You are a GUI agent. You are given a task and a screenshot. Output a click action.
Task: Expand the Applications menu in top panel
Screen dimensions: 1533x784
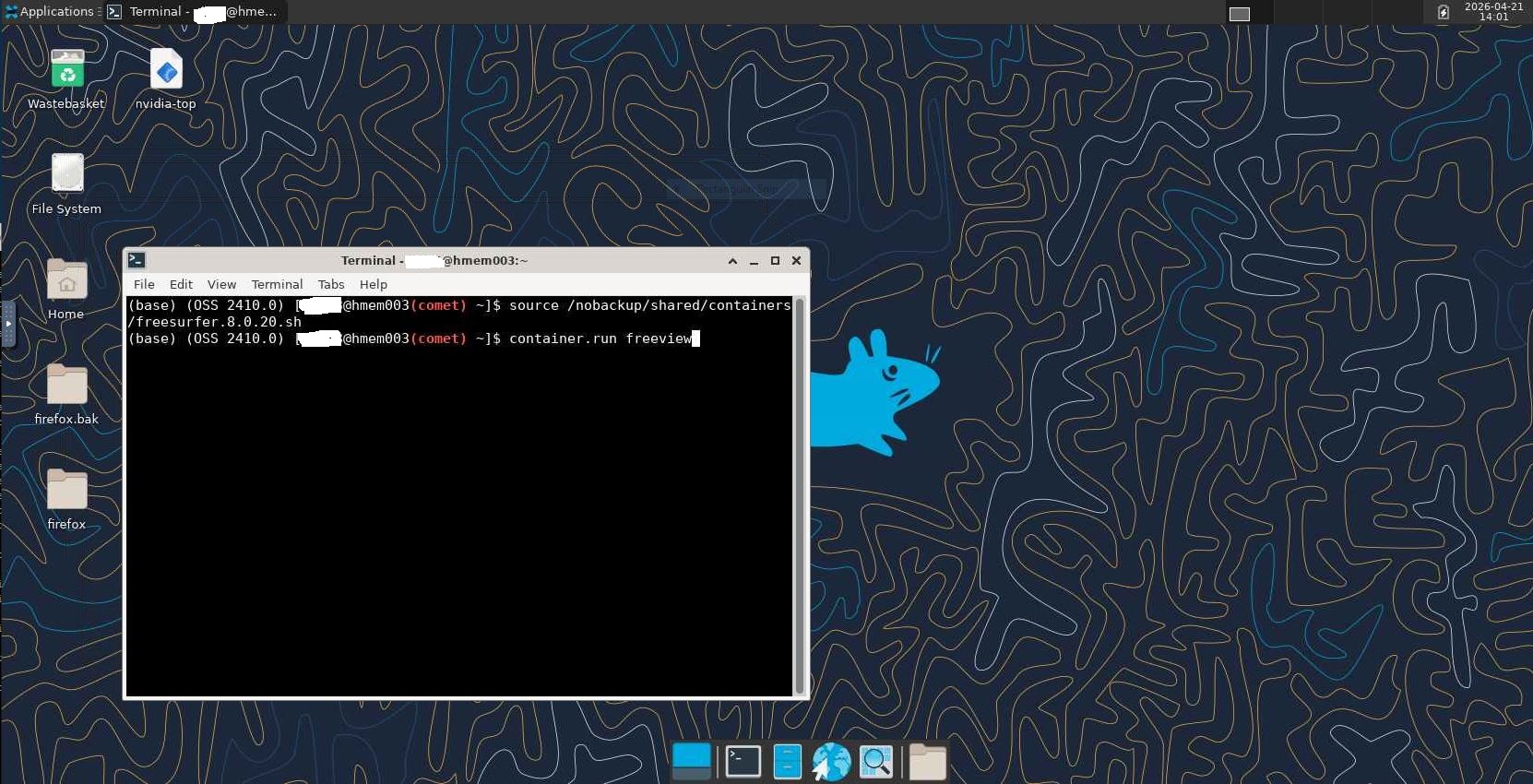[50, 12]
